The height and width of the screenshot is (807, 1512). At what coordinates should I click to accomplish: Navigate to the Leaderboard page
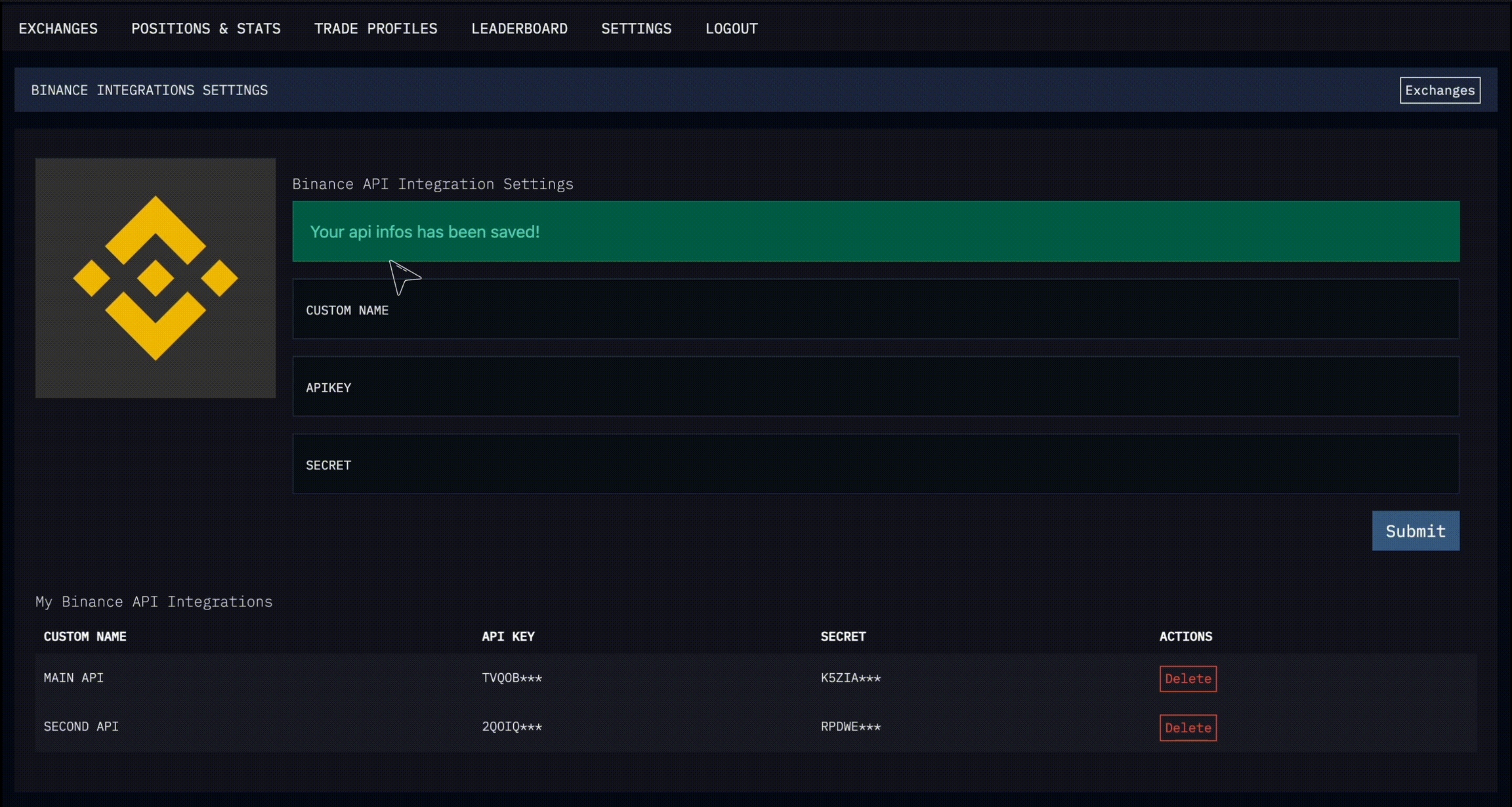[x=519, y=29]
